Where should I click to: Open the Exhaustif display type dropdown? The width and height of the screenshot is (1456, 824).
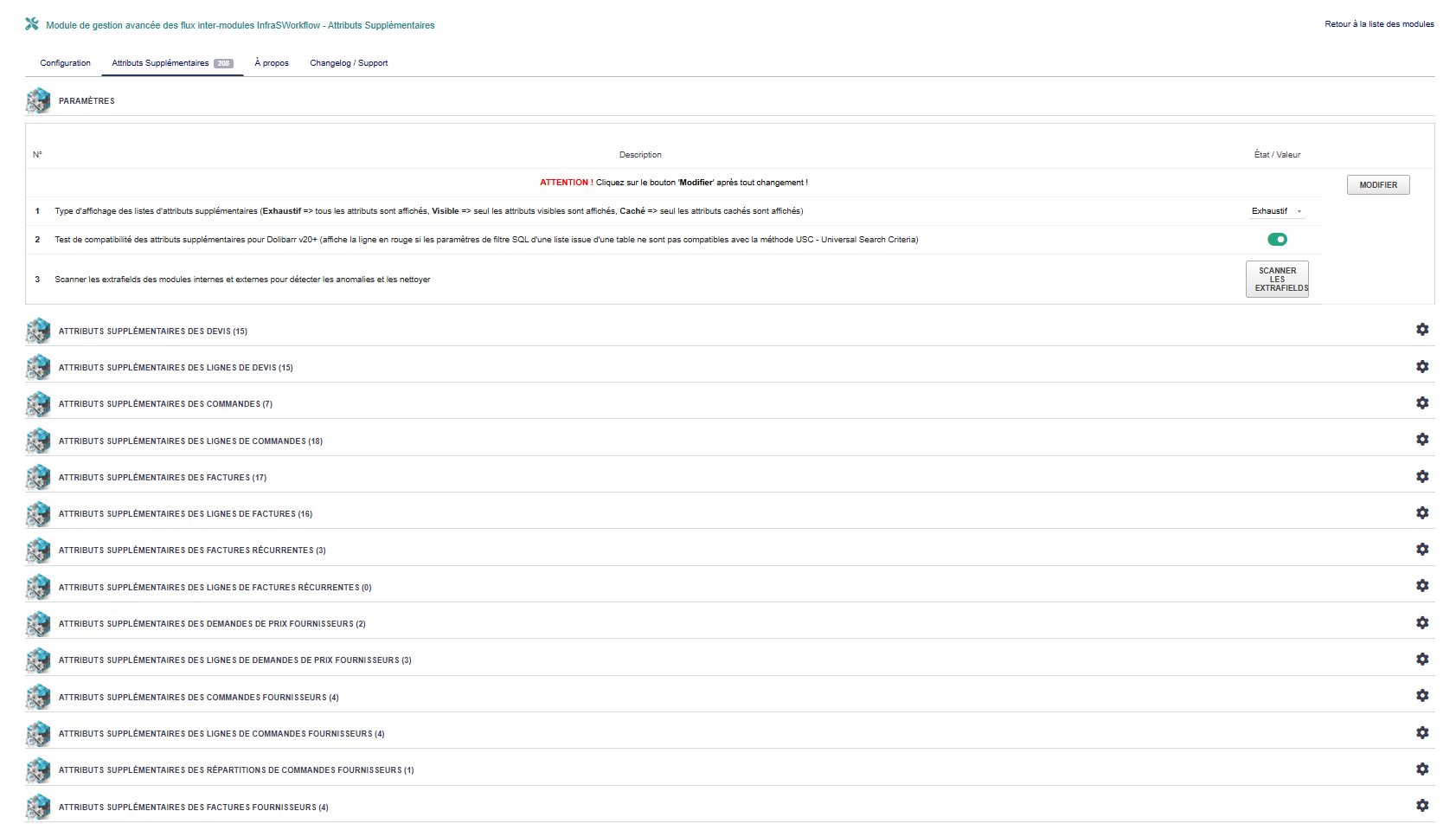1276,211
